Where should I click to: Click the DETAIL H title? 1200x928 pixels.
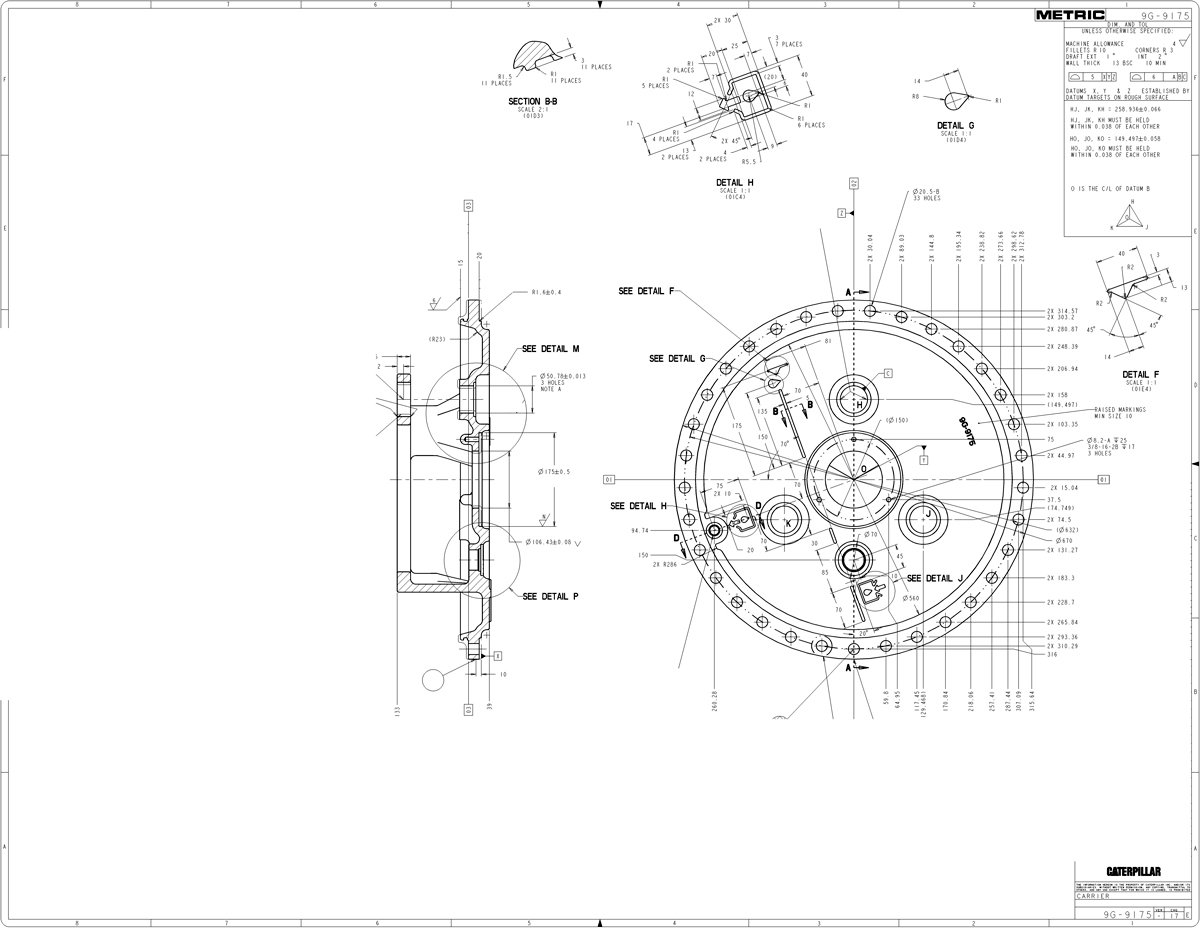(736, 182)
